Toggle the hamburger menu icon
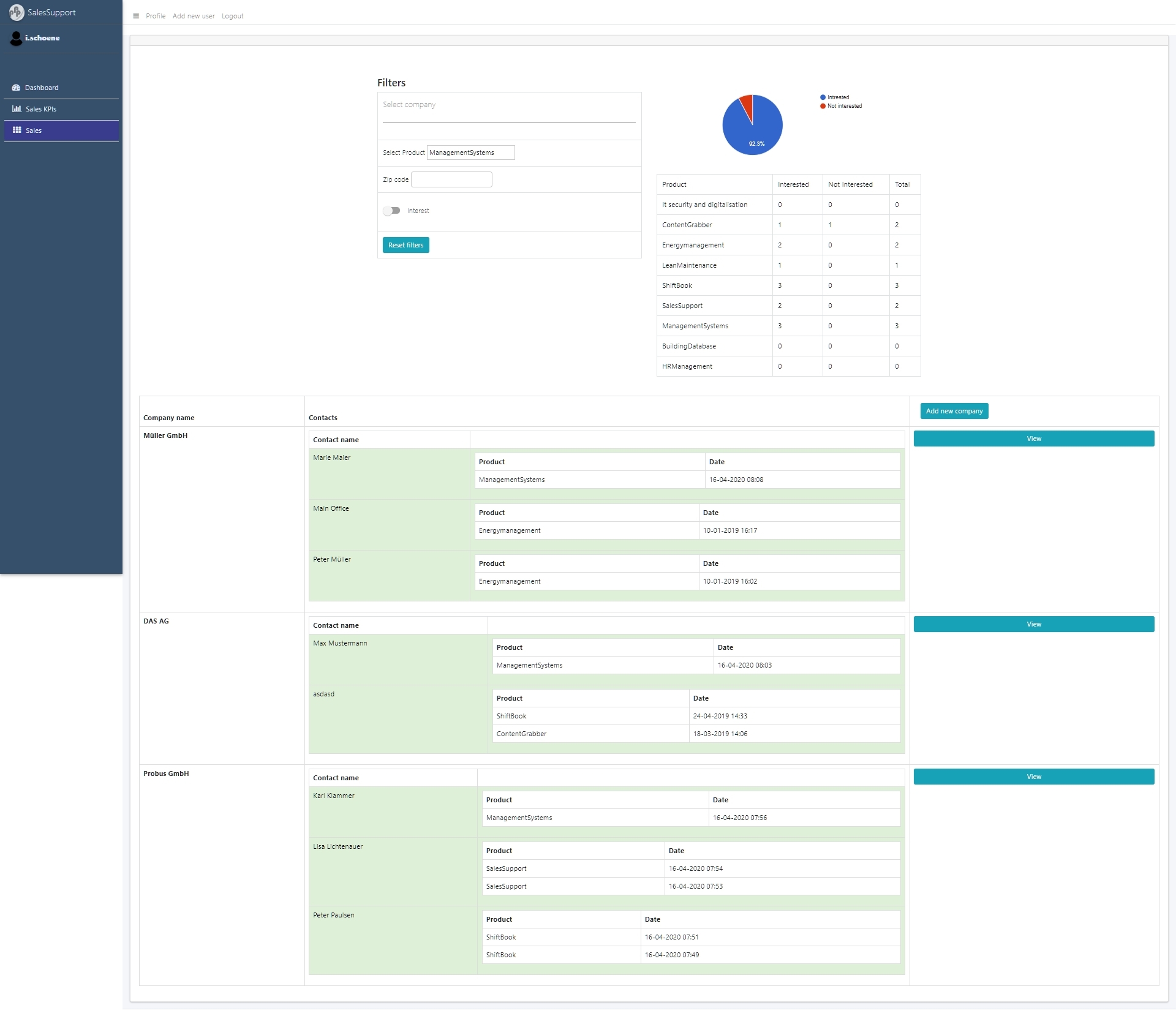The image size is (1176, 1024). [136, 17]
